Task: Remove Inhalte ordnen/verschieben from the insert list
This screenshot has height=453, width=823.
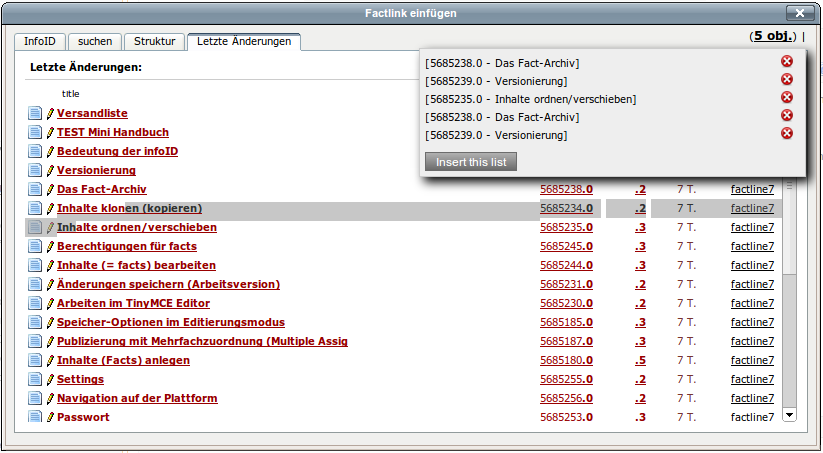Action: coord(787,98)
